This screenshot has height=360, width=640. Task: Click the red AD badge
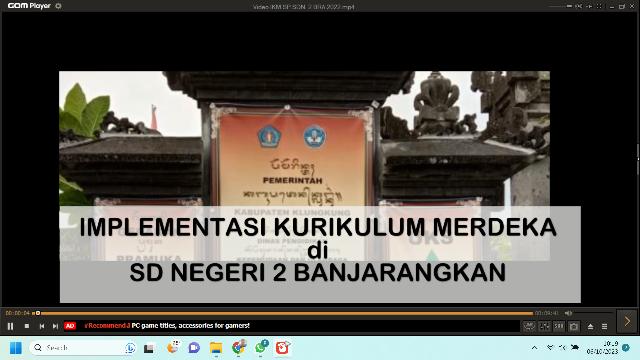(x=70, y=326)
